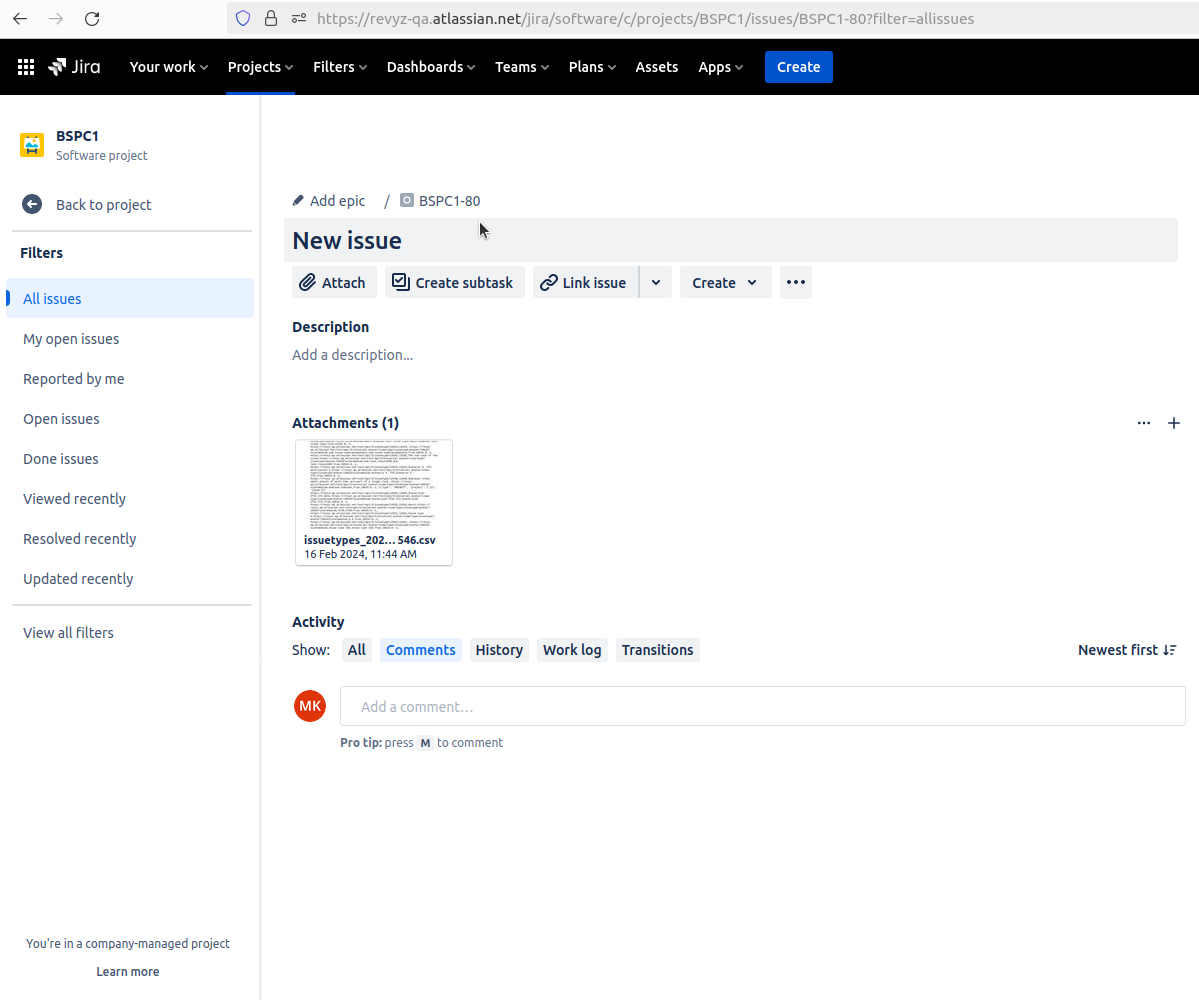1199x1000 pixels.
Task: Show All activity entries
Action: [x=357, y=650]
